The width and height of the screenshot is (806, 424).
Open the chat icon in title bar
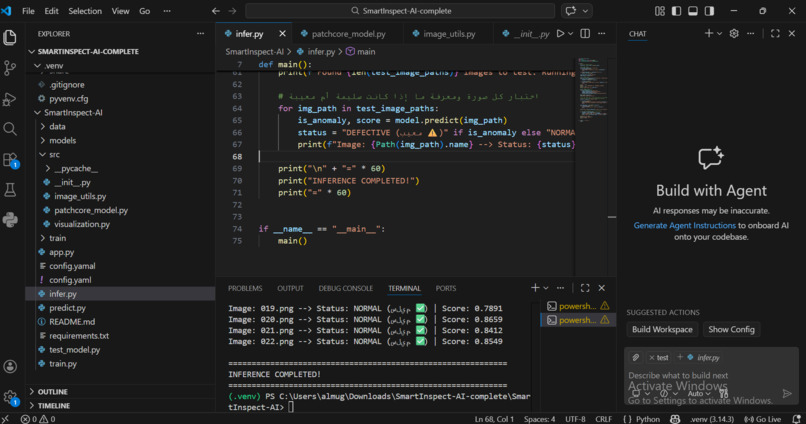[571, 11]
